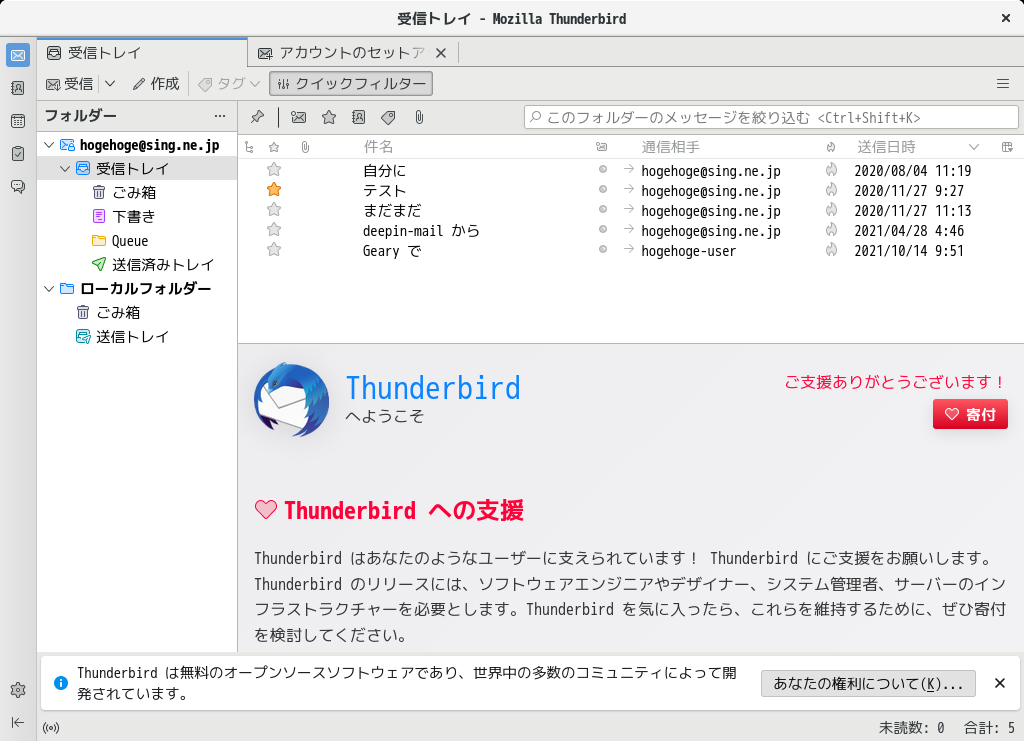1024x741 pixels.
Task: Sort messages by 件名 column header
Action: point(378,148)
